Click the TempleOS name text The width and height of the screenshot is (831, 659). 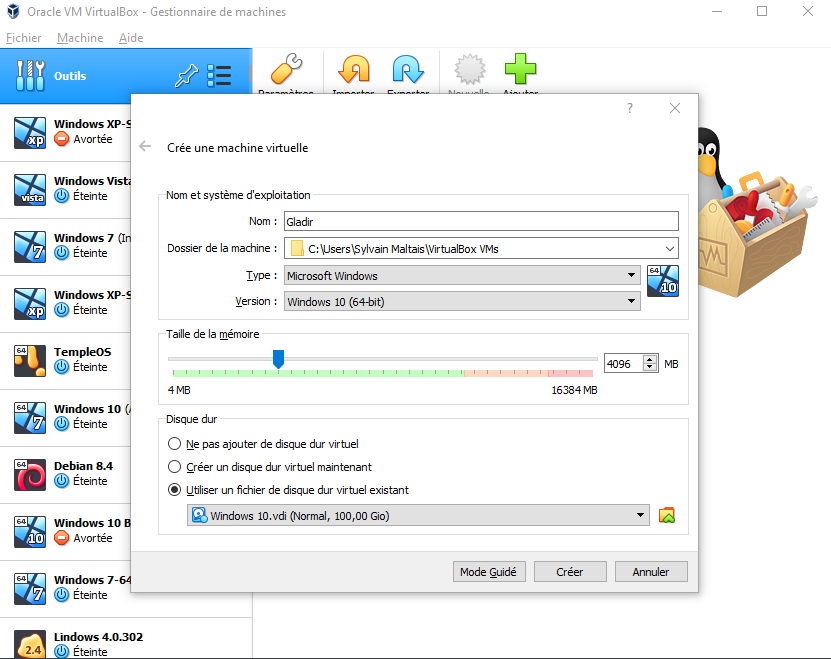[x=83, y=352]
